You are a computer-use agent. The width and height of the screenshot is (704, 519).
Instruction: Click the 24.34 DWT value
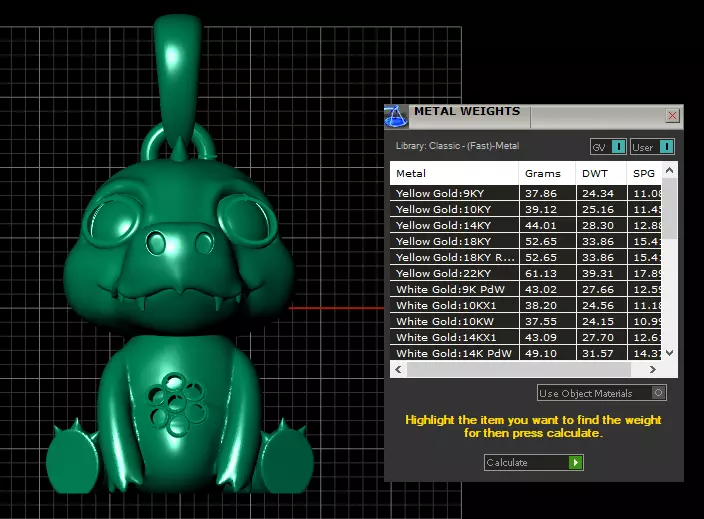point(598,194)
